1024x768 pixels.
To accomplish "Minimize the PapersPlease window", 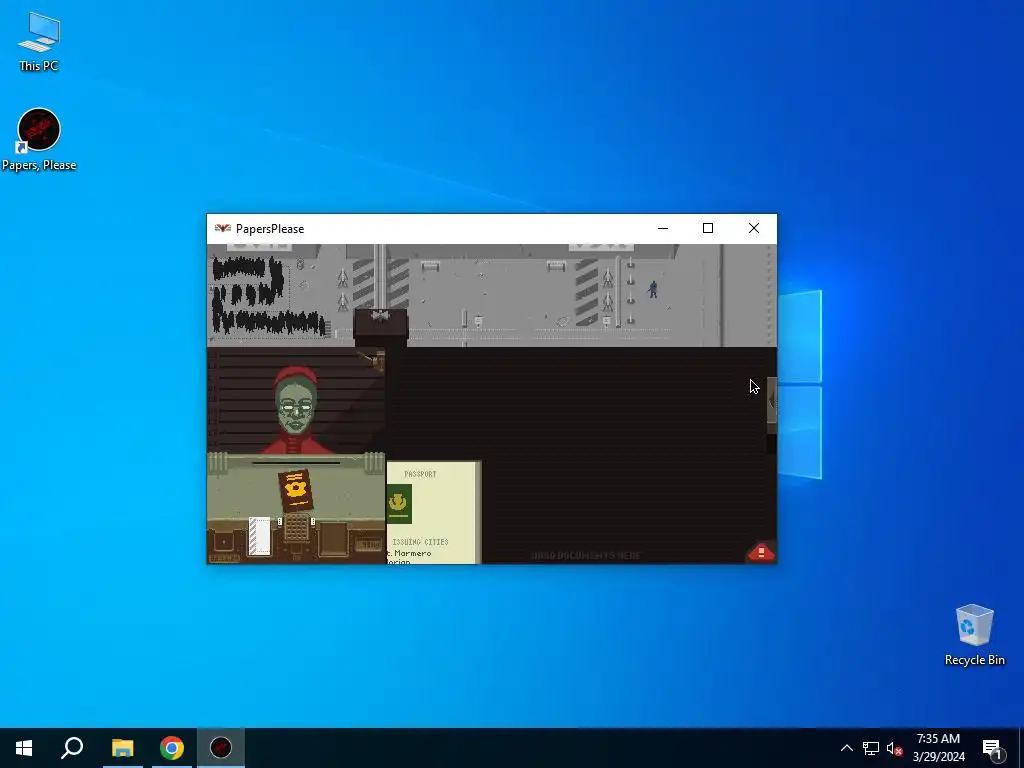I will 663,228.
